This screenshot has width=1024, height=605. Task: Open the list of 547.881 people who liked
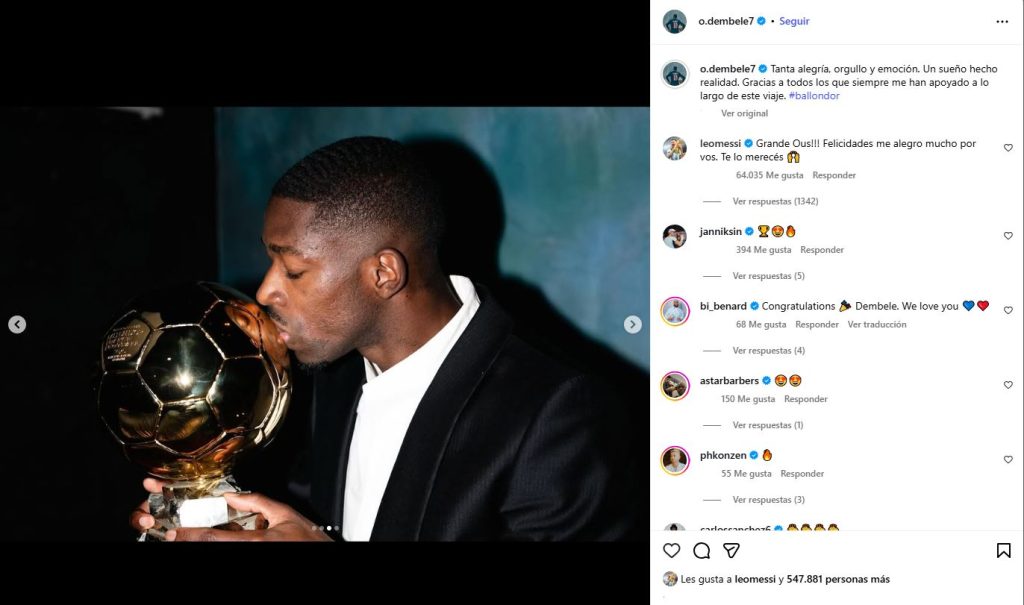[x=838, y=579]
